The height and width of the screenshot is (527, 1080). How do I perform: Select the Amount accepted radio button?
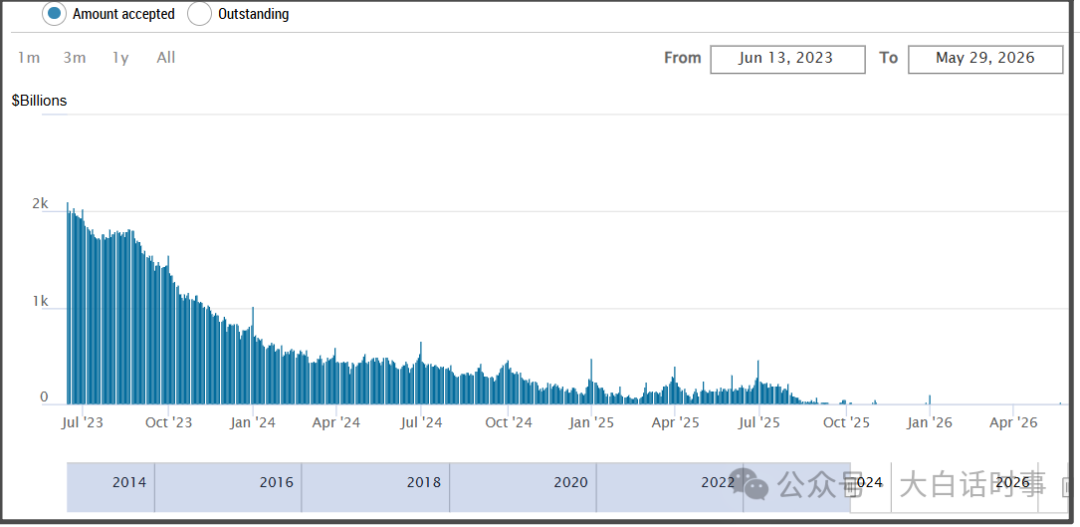(x=54, y=14)
